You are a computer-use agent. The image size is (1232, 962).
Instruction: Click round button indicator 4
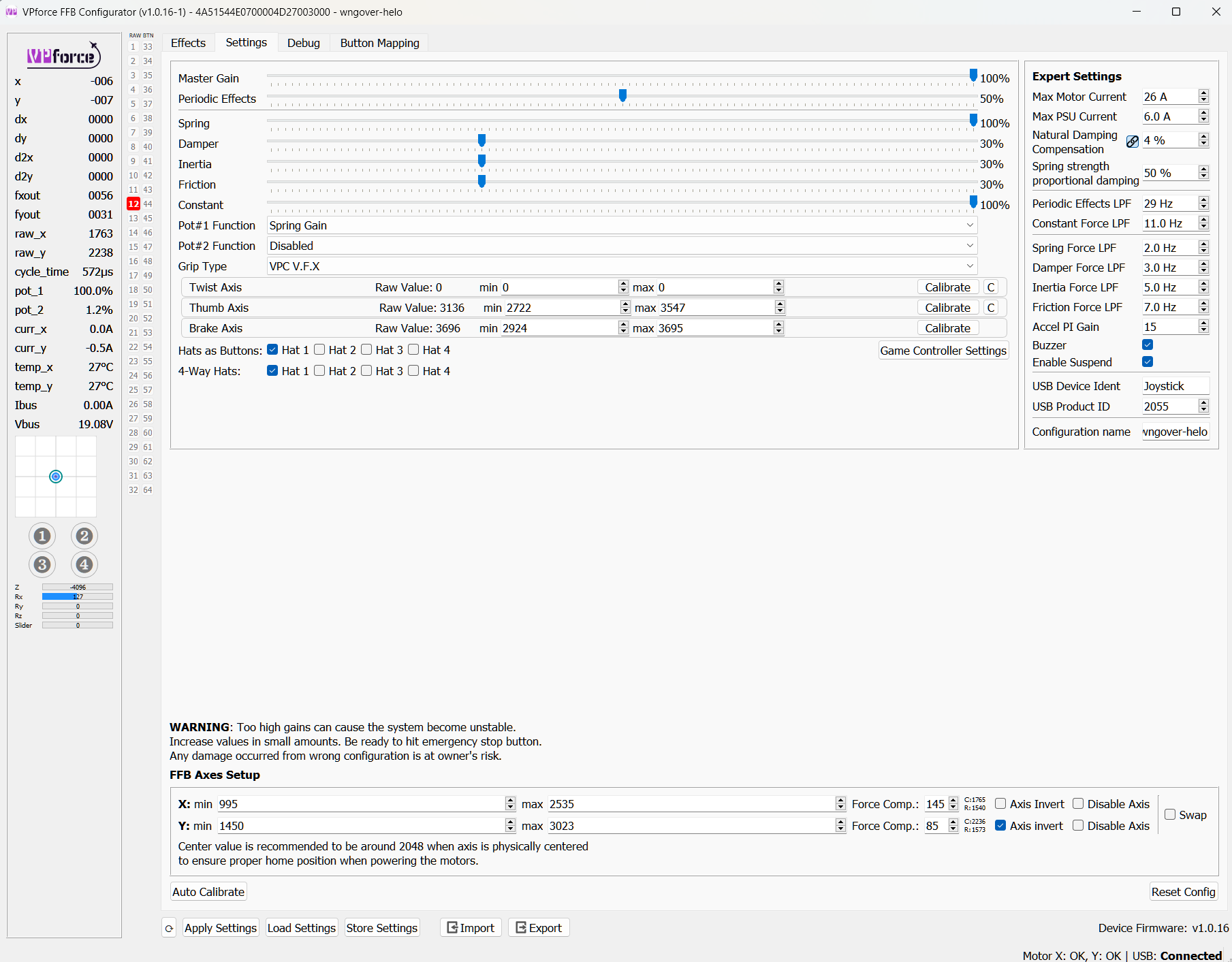pyautogui.click(x=84, y=564)
